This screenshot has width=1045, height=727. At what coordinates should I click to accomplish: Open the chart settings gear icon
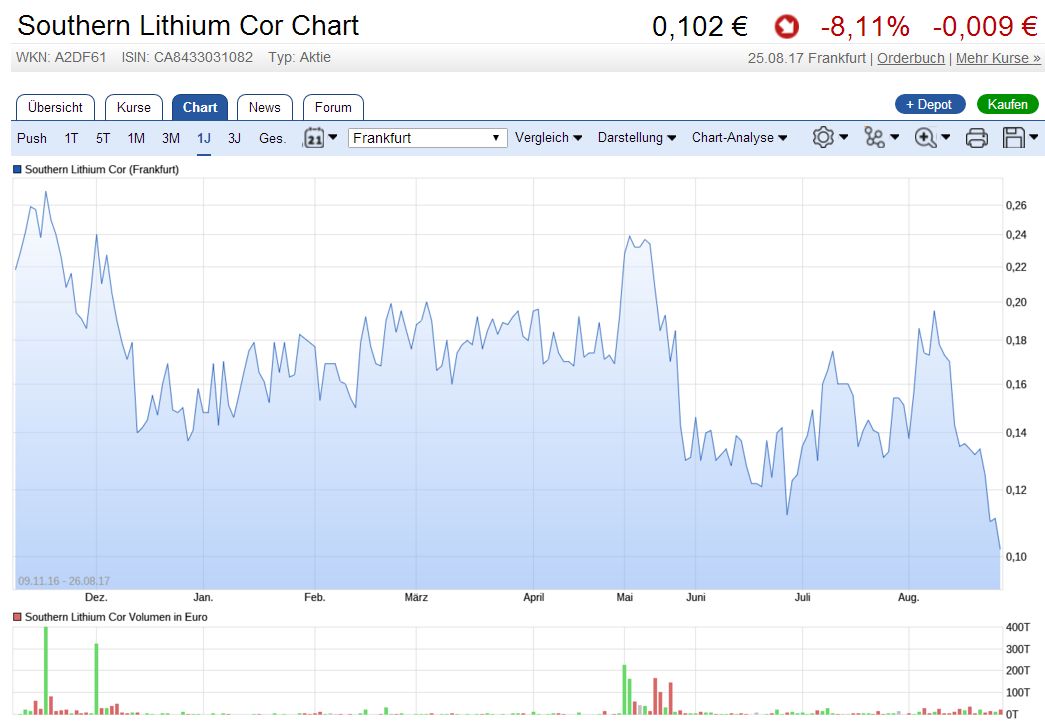click(x=824, y=137)
